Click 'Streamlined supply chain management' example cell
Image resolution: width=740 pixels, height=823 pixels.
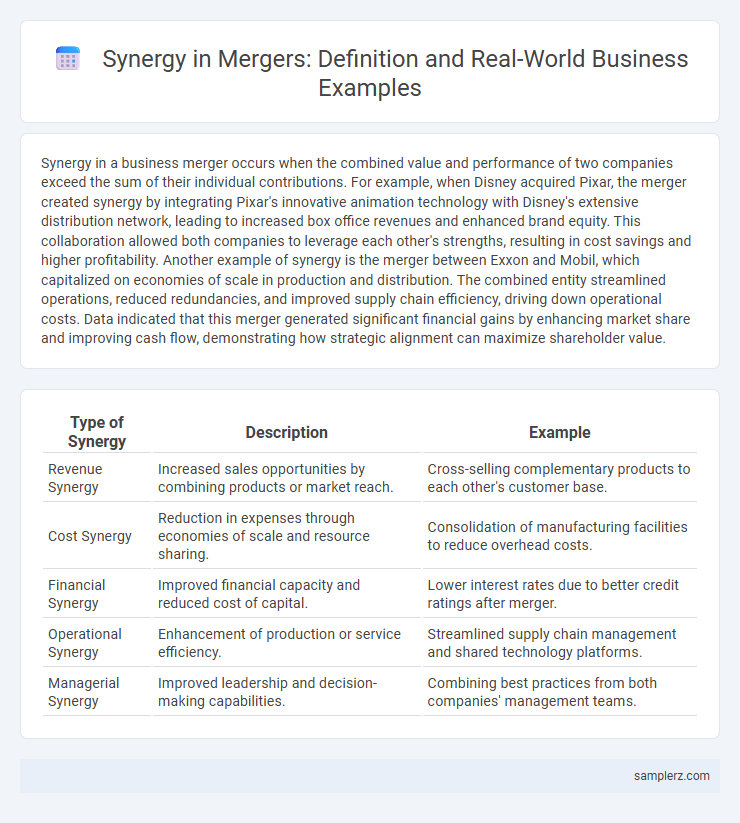coord(559,642)
